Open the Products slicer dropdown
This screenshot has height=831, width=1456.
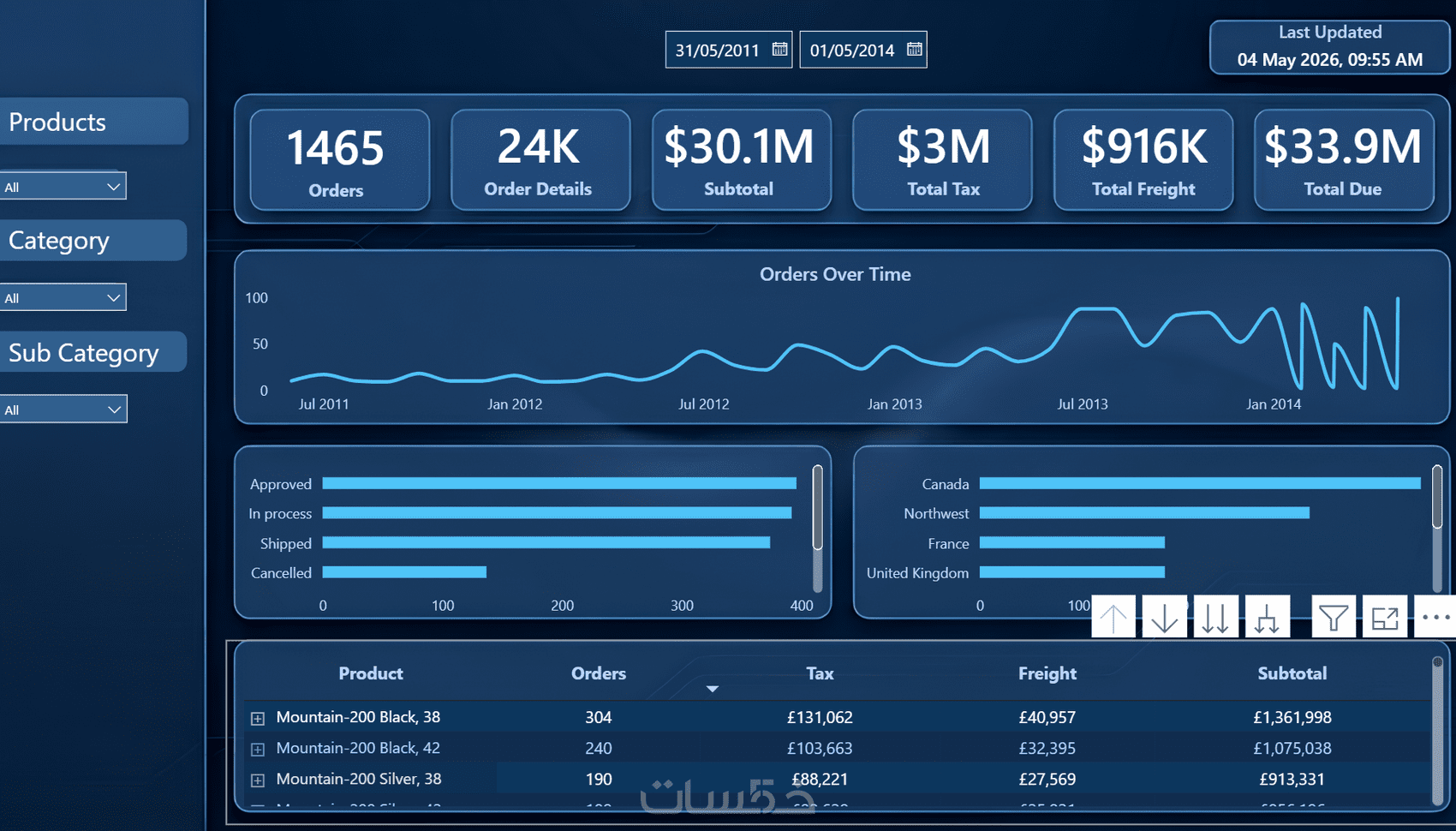pos(63,186)
